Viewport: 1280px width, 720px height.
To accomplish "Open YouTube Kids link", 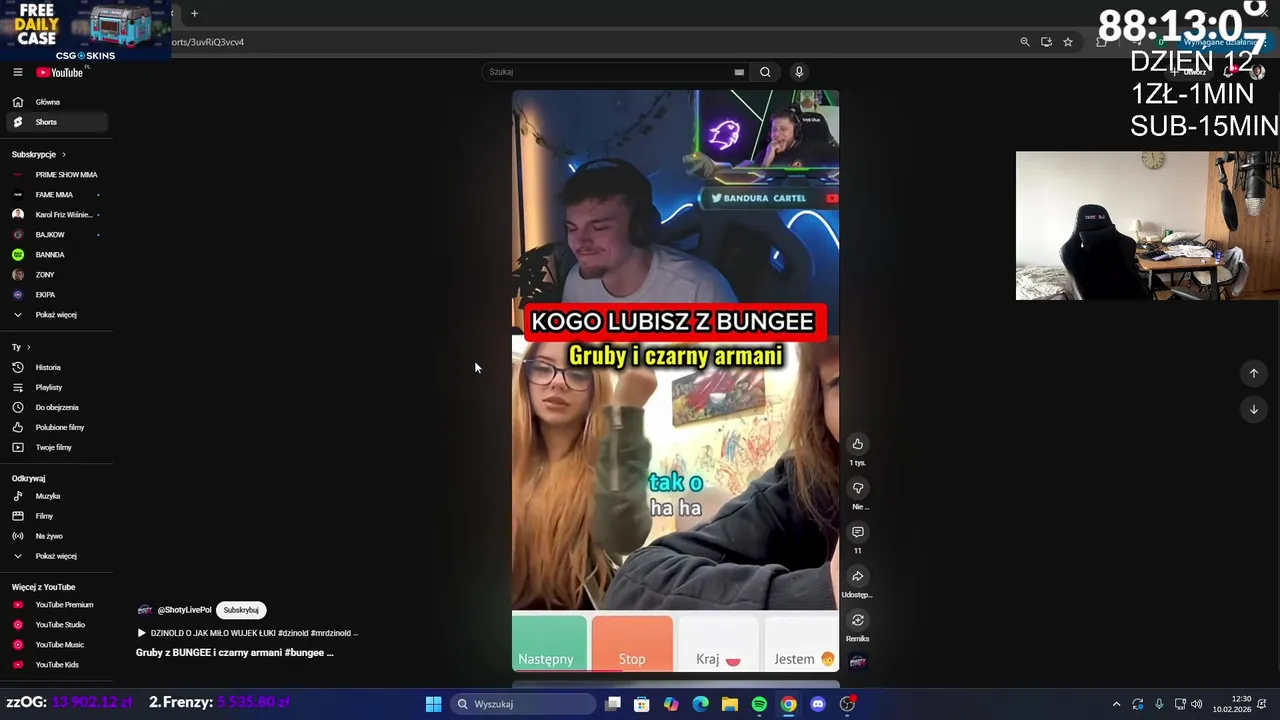I will click(x=56, y=665).
